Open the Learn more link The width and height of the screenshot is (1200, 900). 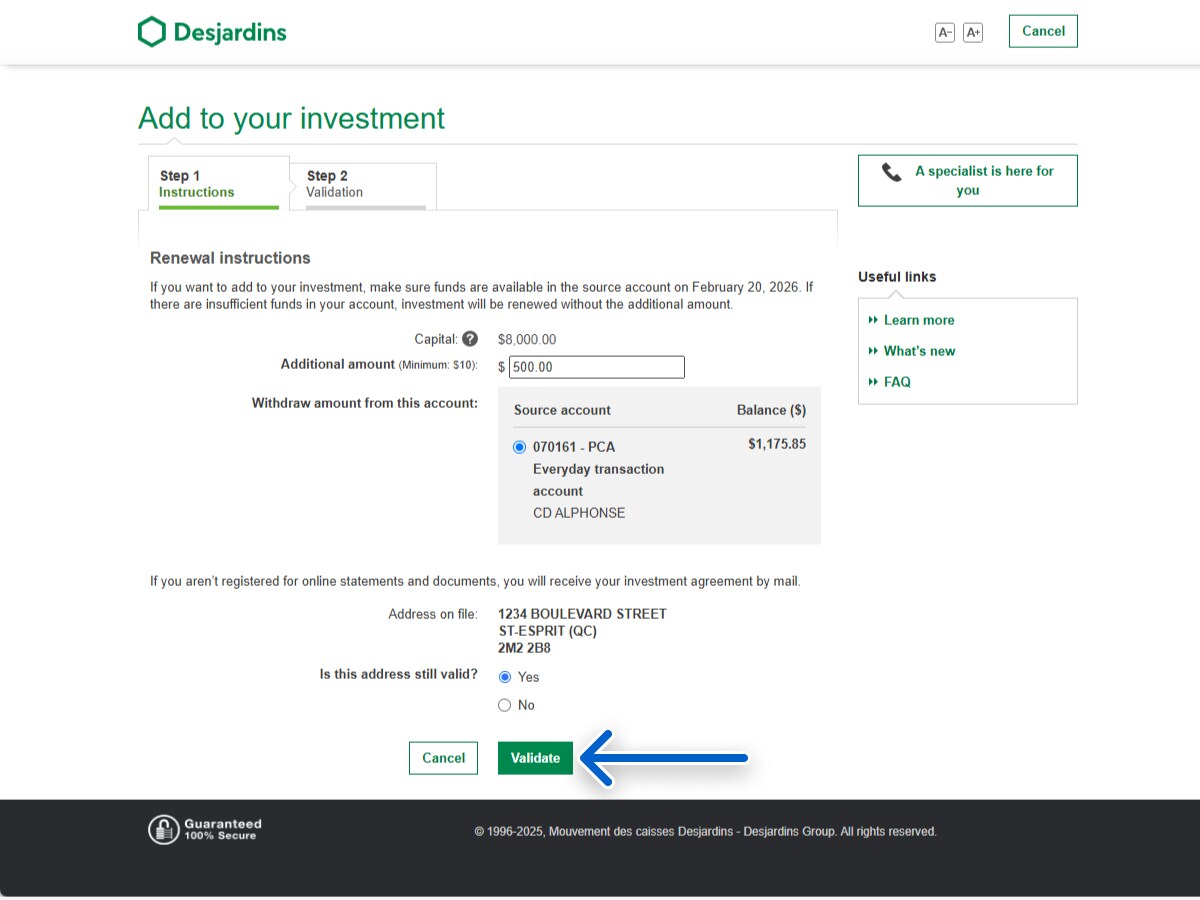pos(918,320)
